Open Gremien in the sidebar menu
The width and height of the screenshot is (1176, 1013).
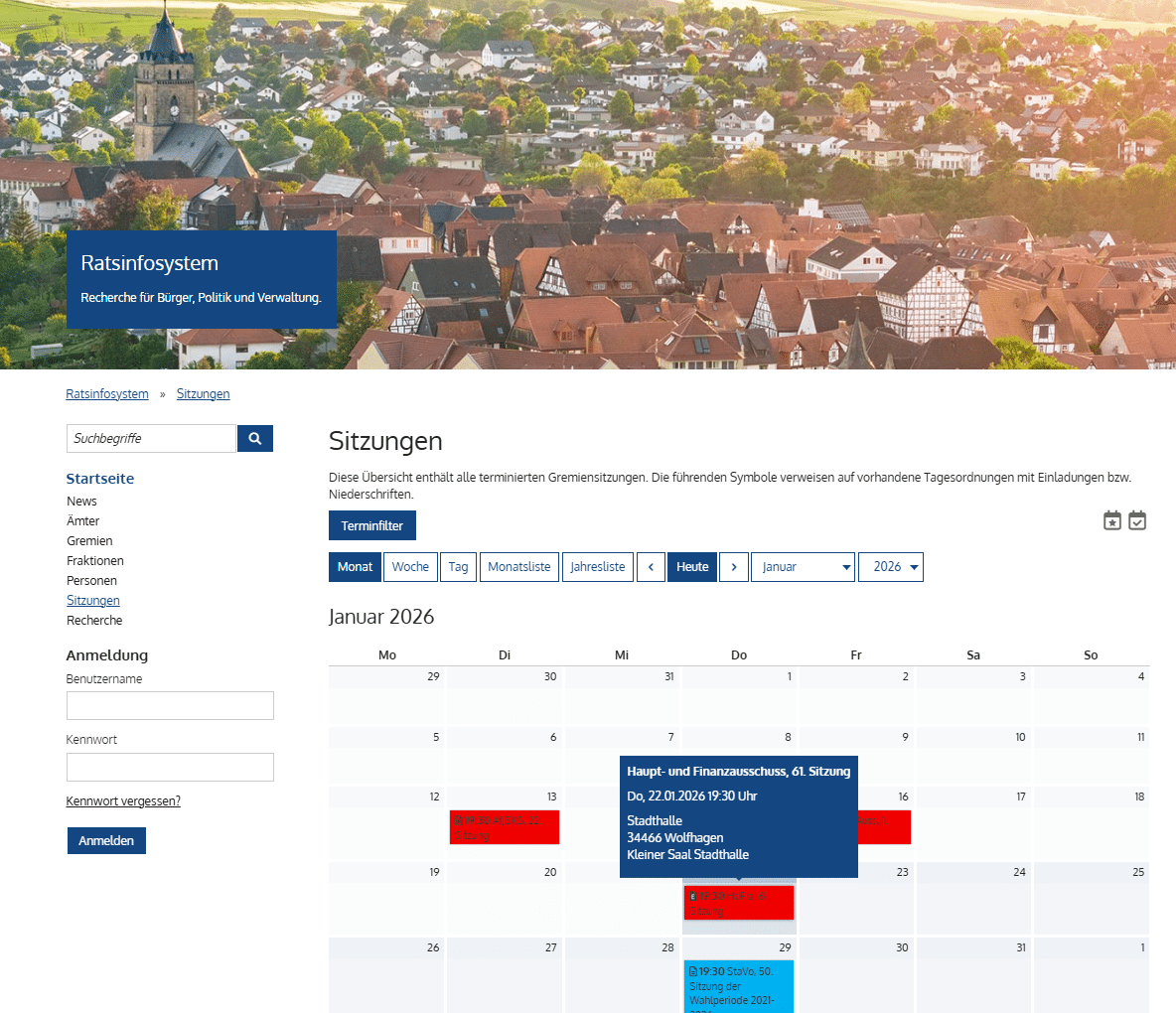point(89,541)
